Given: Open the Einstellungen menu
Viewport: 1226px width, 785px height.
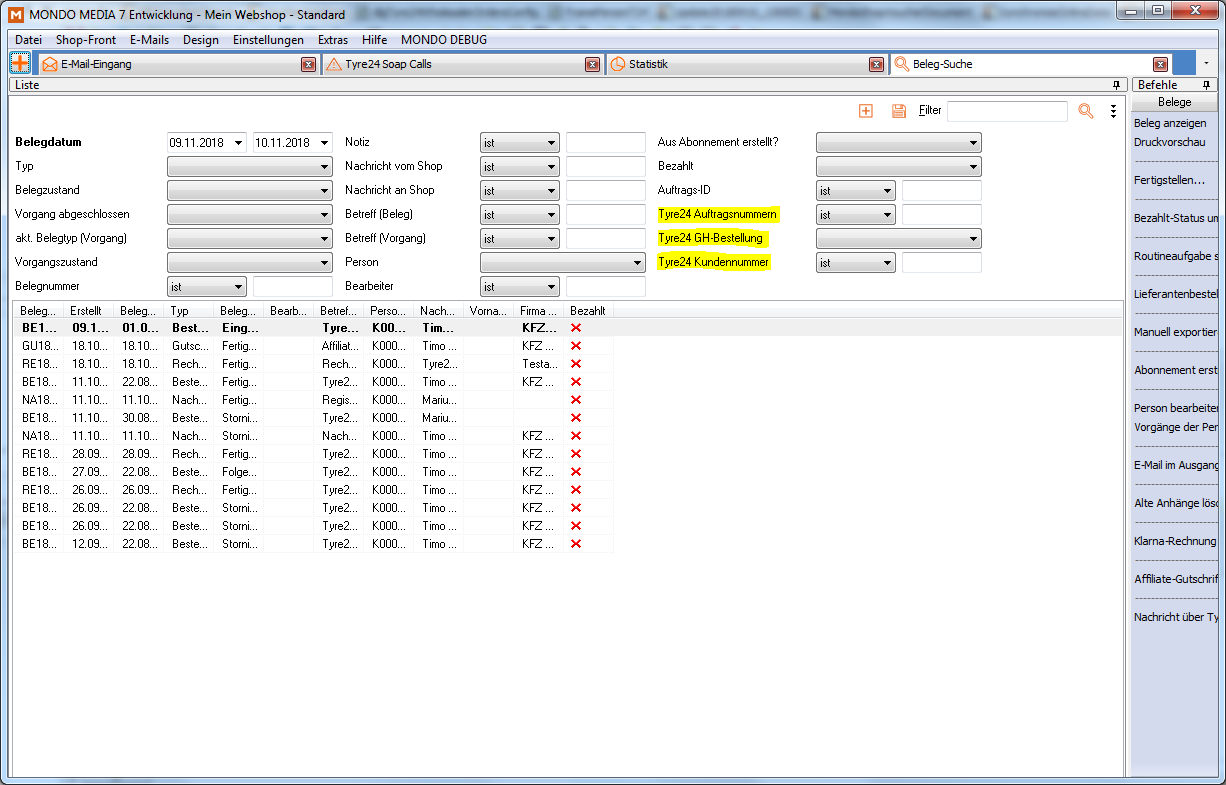Looking at the screenshot, I should (268, 40).
